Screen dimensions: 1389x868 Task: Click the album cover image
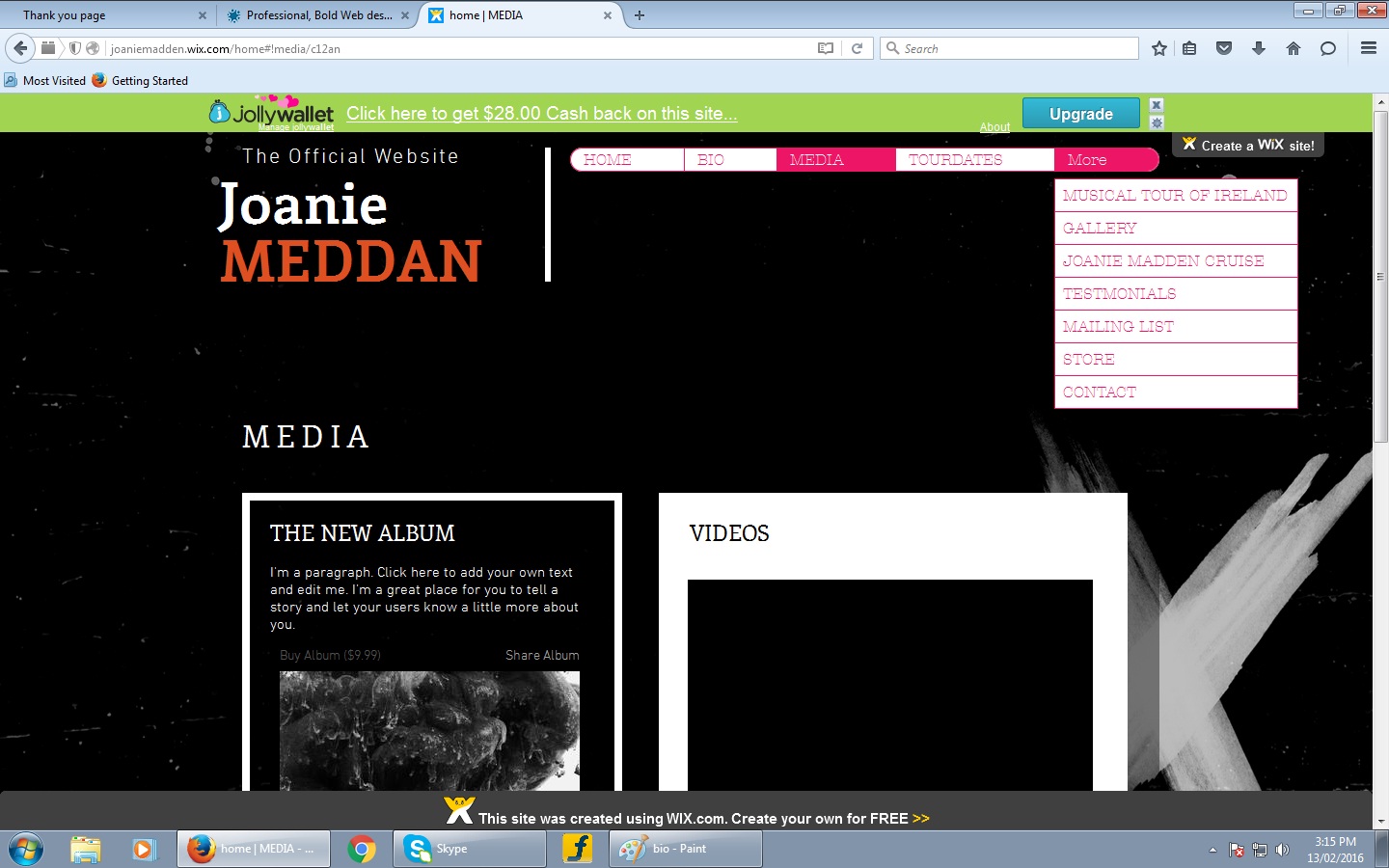(429, 731)
